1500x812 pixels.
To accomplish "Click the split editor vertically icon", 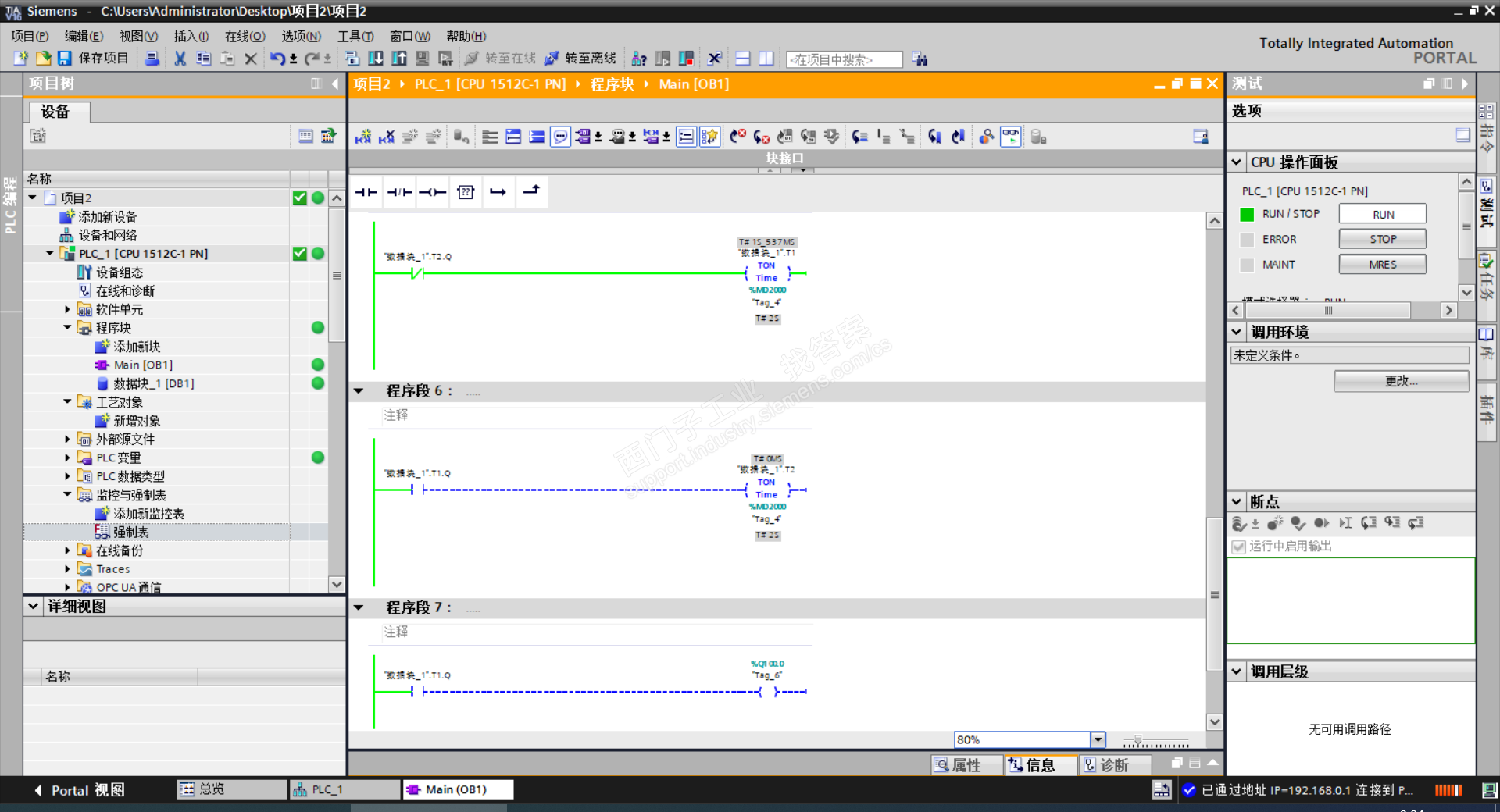I will pyautogui.click(x=766, y=59).
